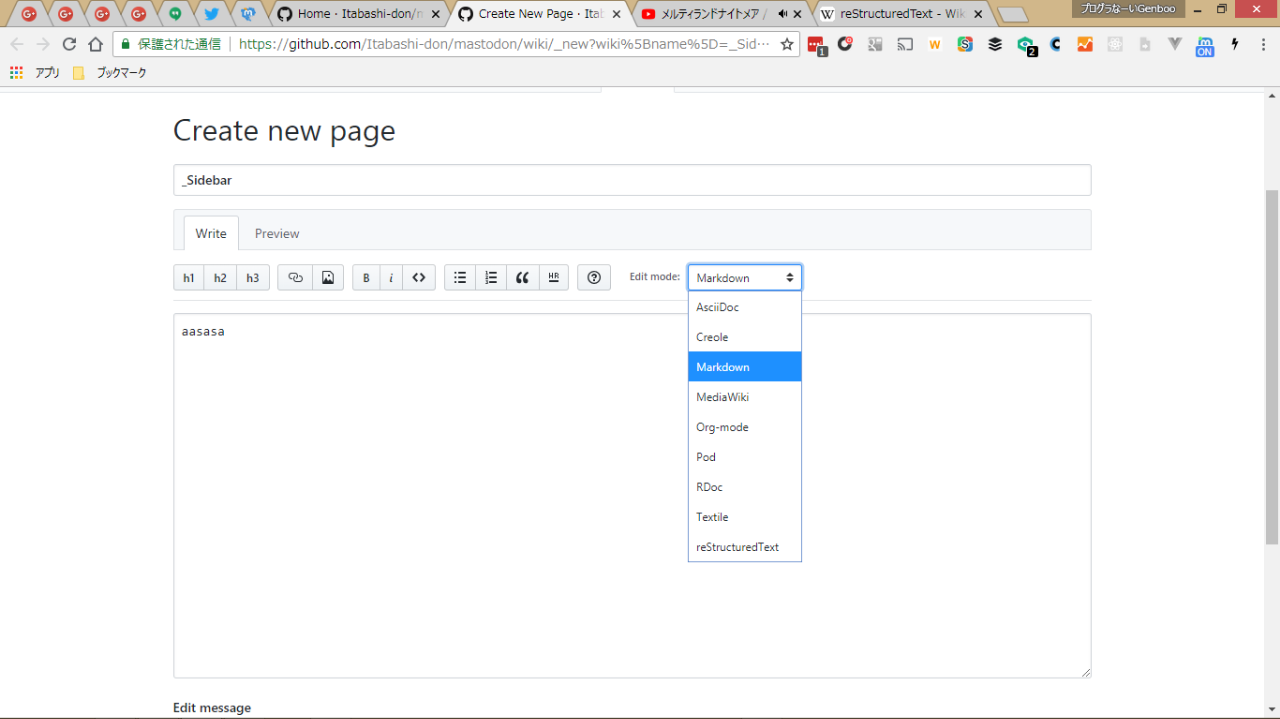The width and height of the screenshot is (1280, 719).
Task: Click the h1 heading toolbar button
Action: (x=189, y=278)
